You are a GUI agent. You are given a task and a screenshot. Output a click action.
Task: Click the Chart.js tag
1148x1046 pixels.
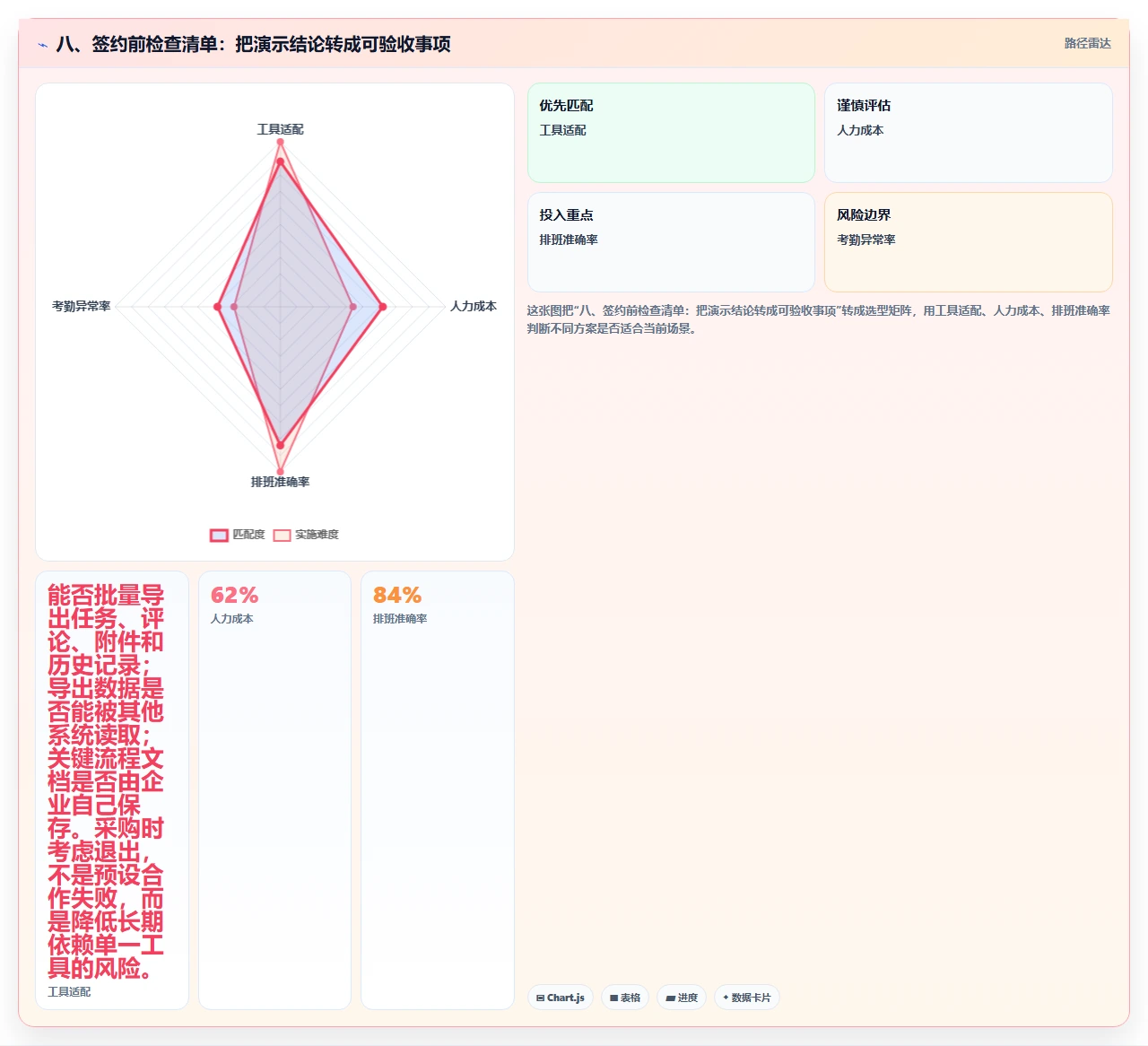[561, 998]
